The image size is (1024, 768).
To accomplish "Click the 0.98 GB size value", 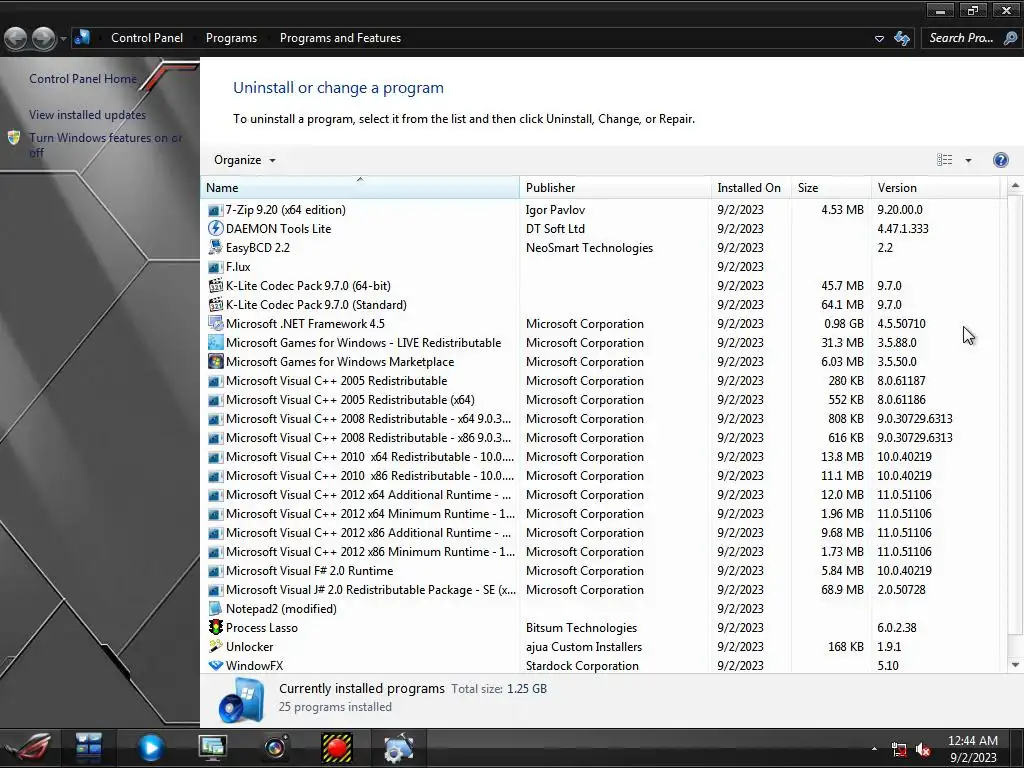I will (843, 324).
